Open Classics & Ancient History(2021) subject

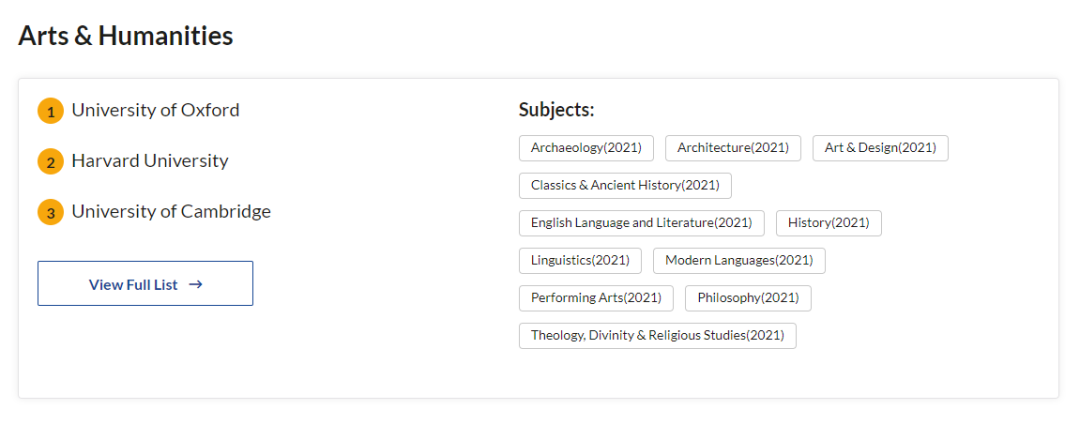(x=625, y=186)
